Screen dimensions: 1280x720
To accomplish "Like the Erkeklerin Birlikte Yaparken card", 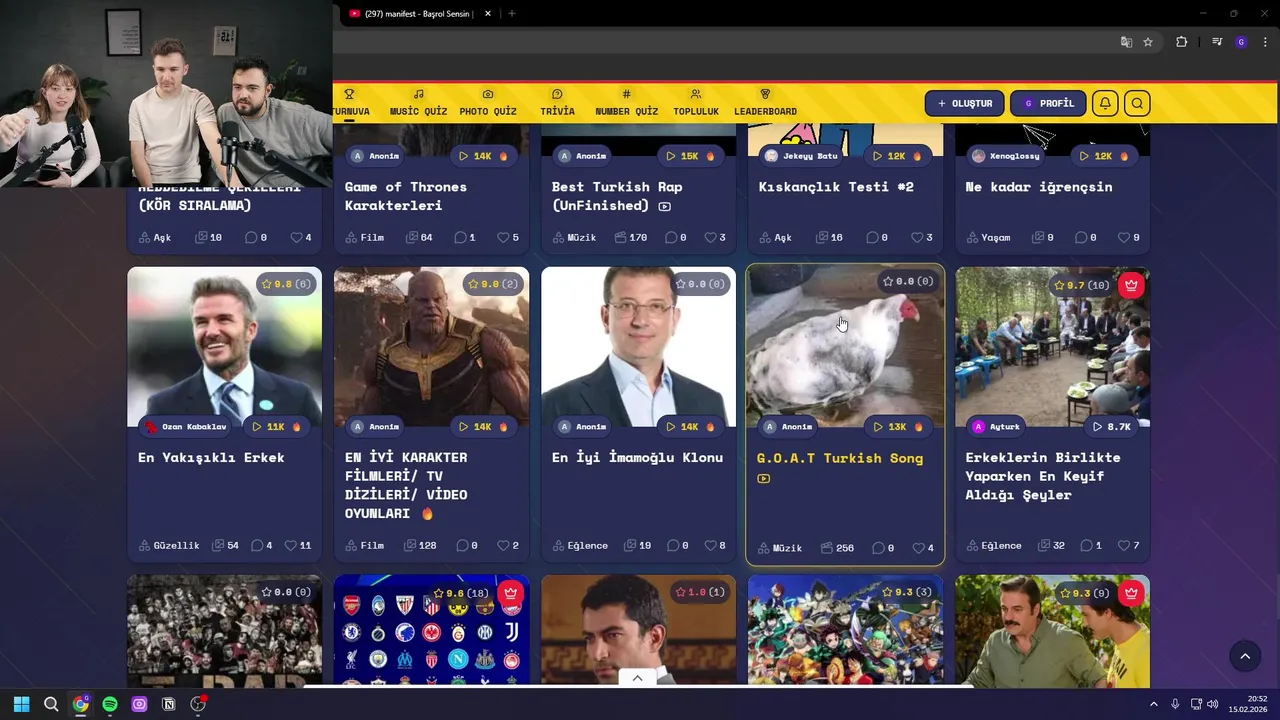I will coord(1129,545).
